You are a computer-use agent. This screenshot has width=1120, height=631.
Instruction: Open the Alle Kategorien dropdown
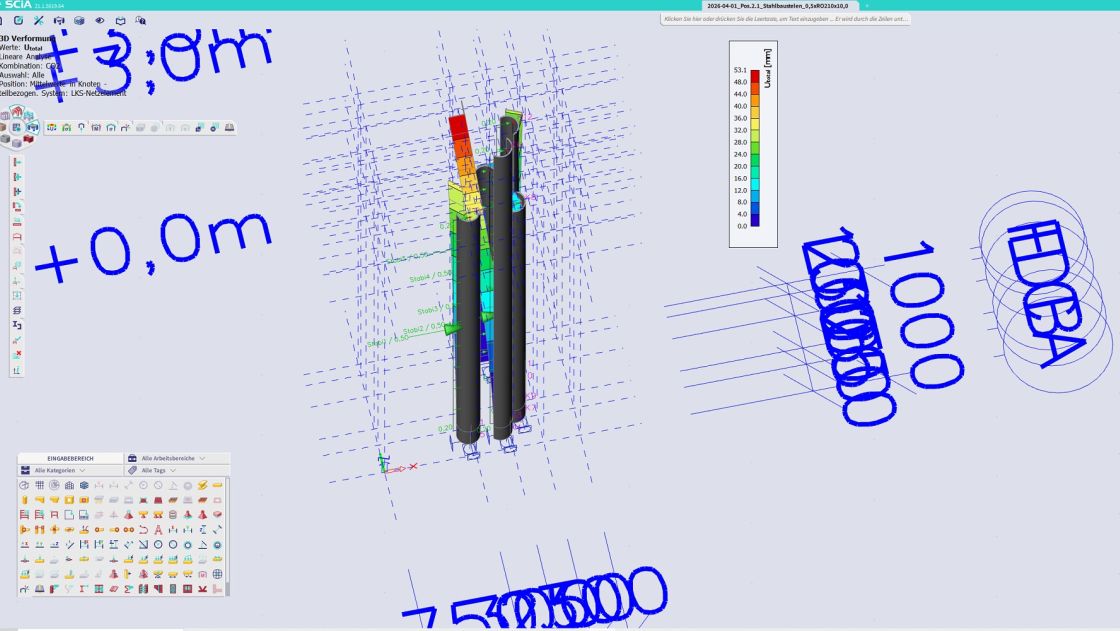click(x=60, y=470)
